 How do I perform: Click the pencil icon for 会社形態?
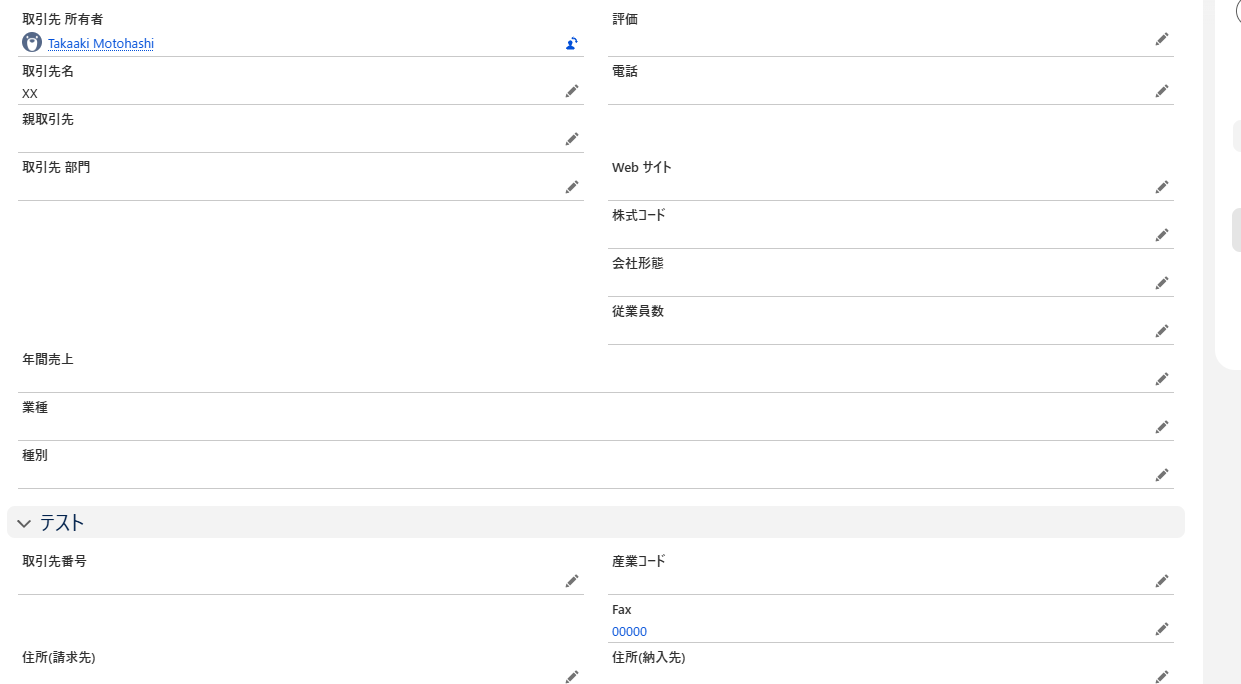coord(1162,283)
